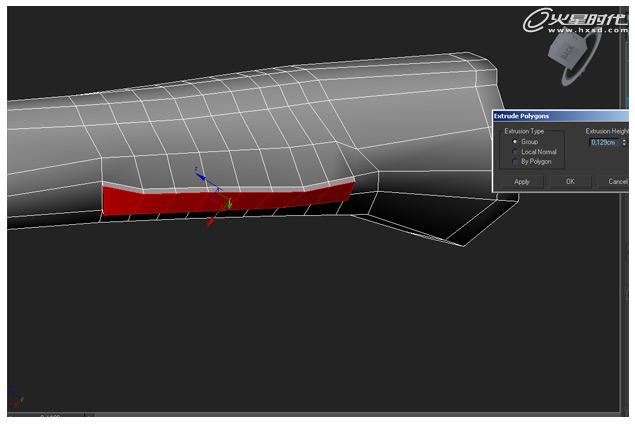
Task: Cancel the Extrude Polygons dialog
Action: click(616, 182)
